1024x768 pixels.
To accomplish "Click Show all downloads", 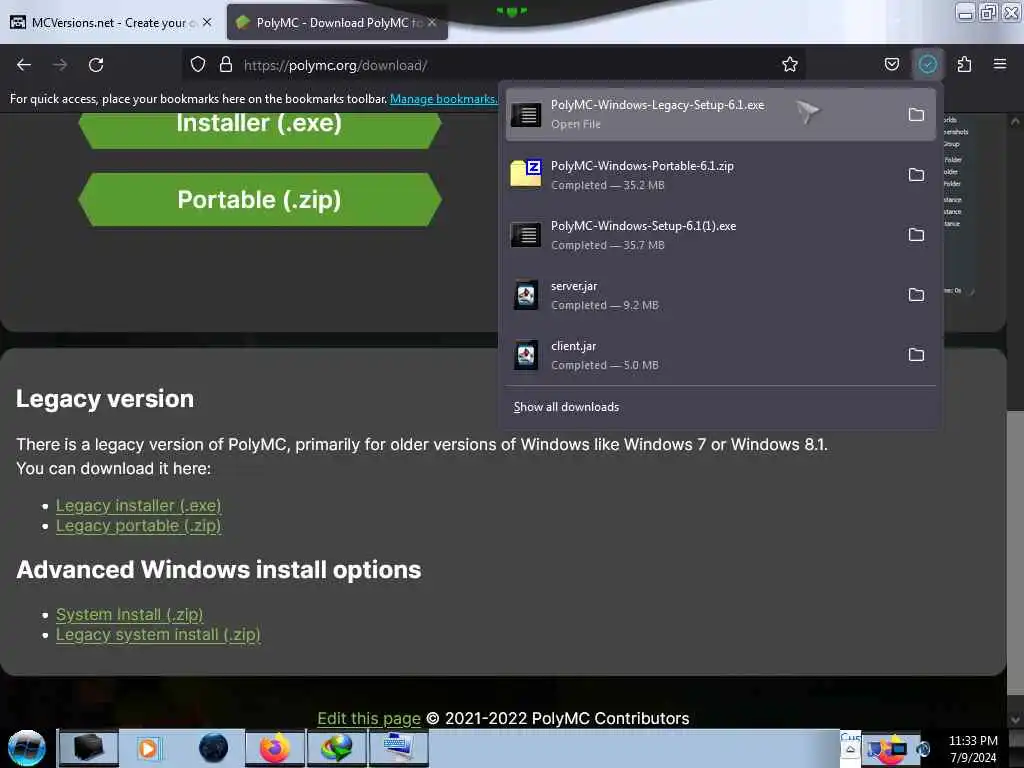I will [x=566, y=407].
